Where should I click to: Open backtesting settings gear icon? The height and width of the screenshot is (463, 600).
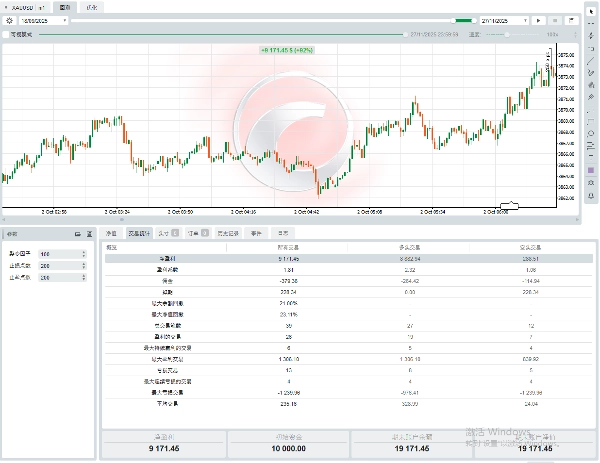(x=9, y=20)
